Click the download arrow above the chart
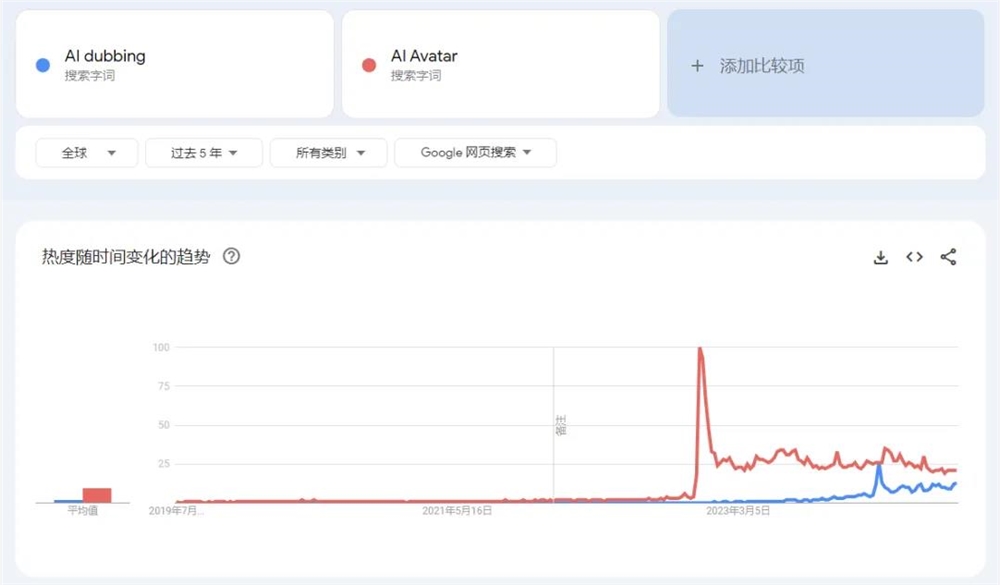Viewport: 1000px width, 585px height. pyautogui.click(x=881, y=257)
